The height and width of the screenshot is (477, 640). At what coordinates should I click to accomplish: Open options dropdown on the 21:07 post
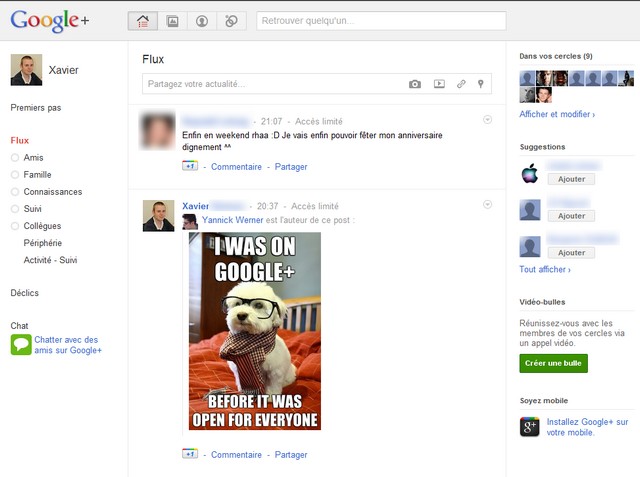click(487, 120)
